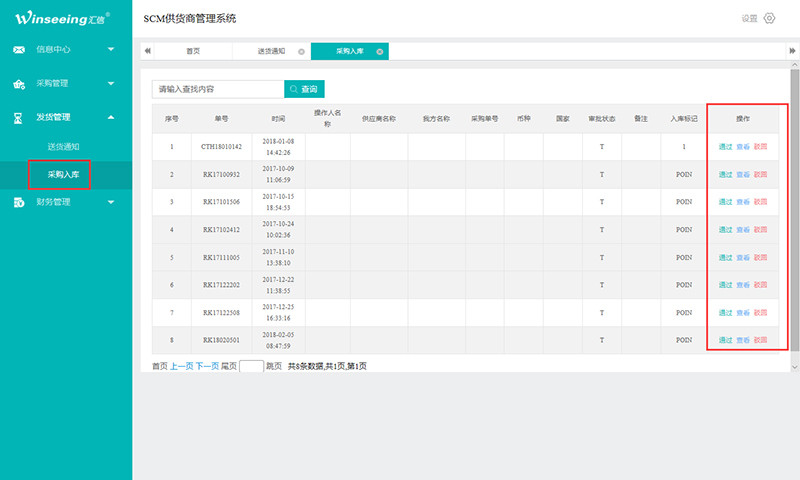
Task: Click the settings gear icon
Action: [769, 18]
